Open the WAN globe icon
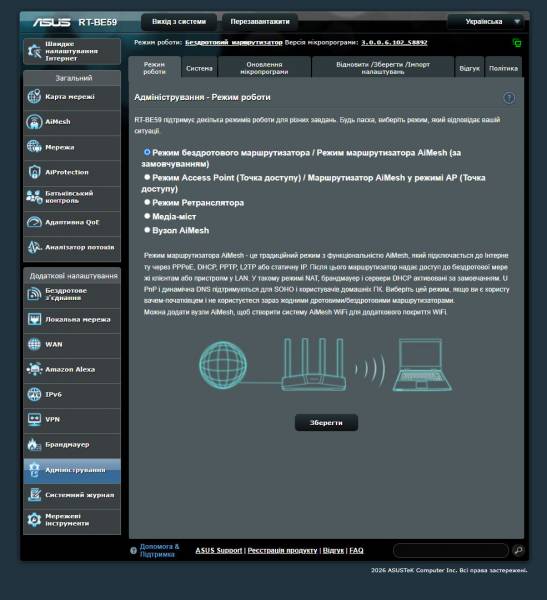Image resolution: width=547 pixels, height=600 pixels. pos(34,344)
